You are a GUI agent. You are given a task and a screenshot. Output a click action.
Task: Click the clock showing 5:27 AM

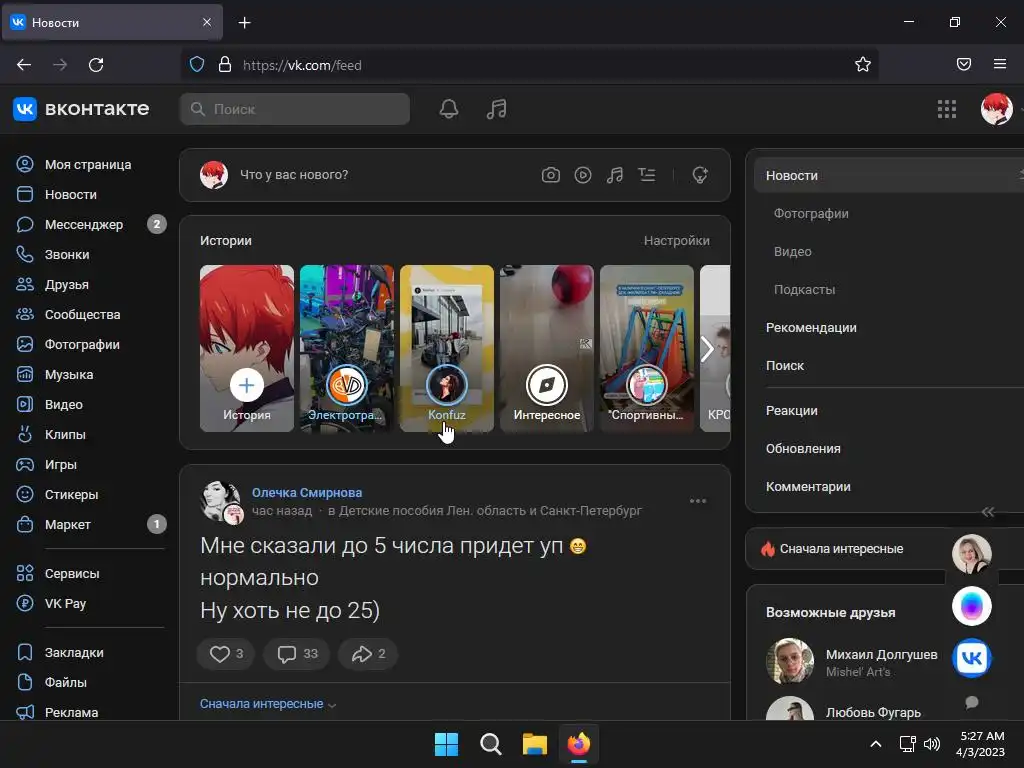click(x=981, y=744)
